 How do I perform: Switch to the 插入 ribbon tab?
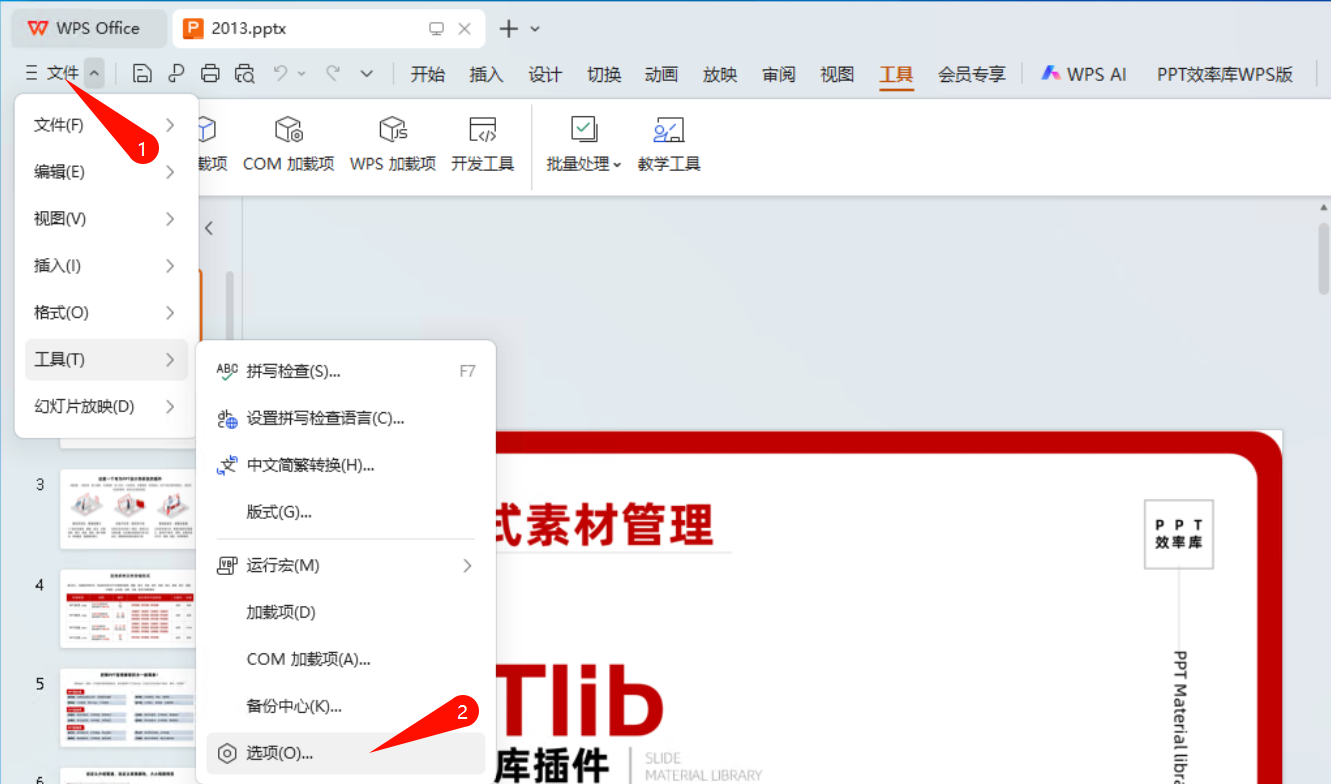486,74
